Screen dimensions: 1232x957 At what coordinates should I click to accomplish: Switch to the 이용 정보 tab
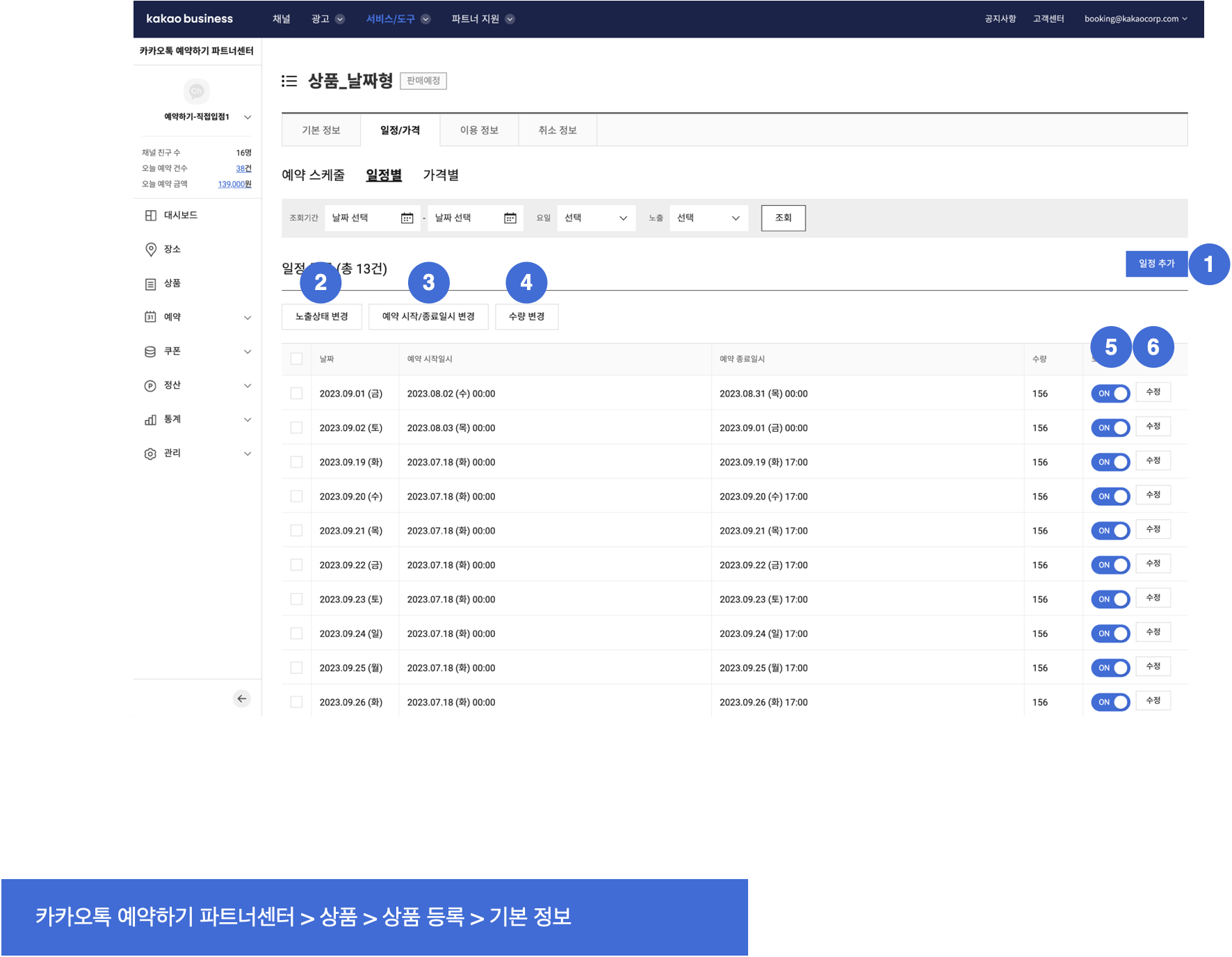coord(479,130)
